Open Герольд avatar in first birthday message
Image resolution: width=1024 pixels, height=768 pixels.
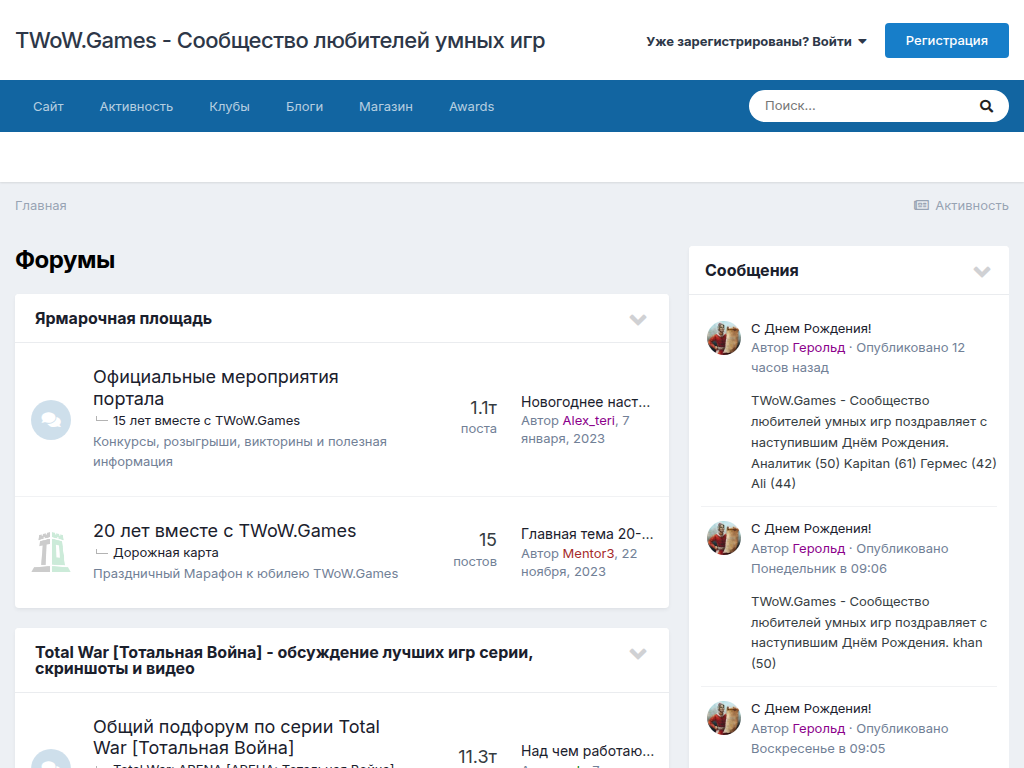[x=724, y=338]
